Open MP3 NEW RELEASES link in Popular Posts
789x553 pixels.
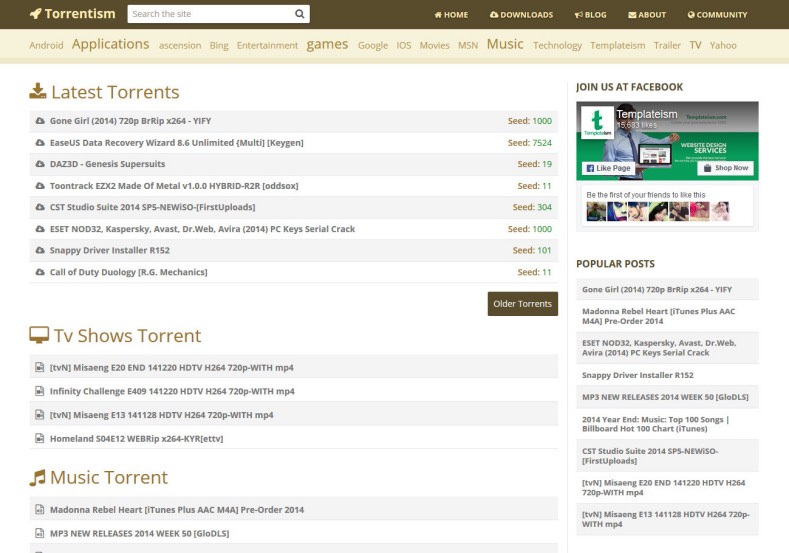665,397
